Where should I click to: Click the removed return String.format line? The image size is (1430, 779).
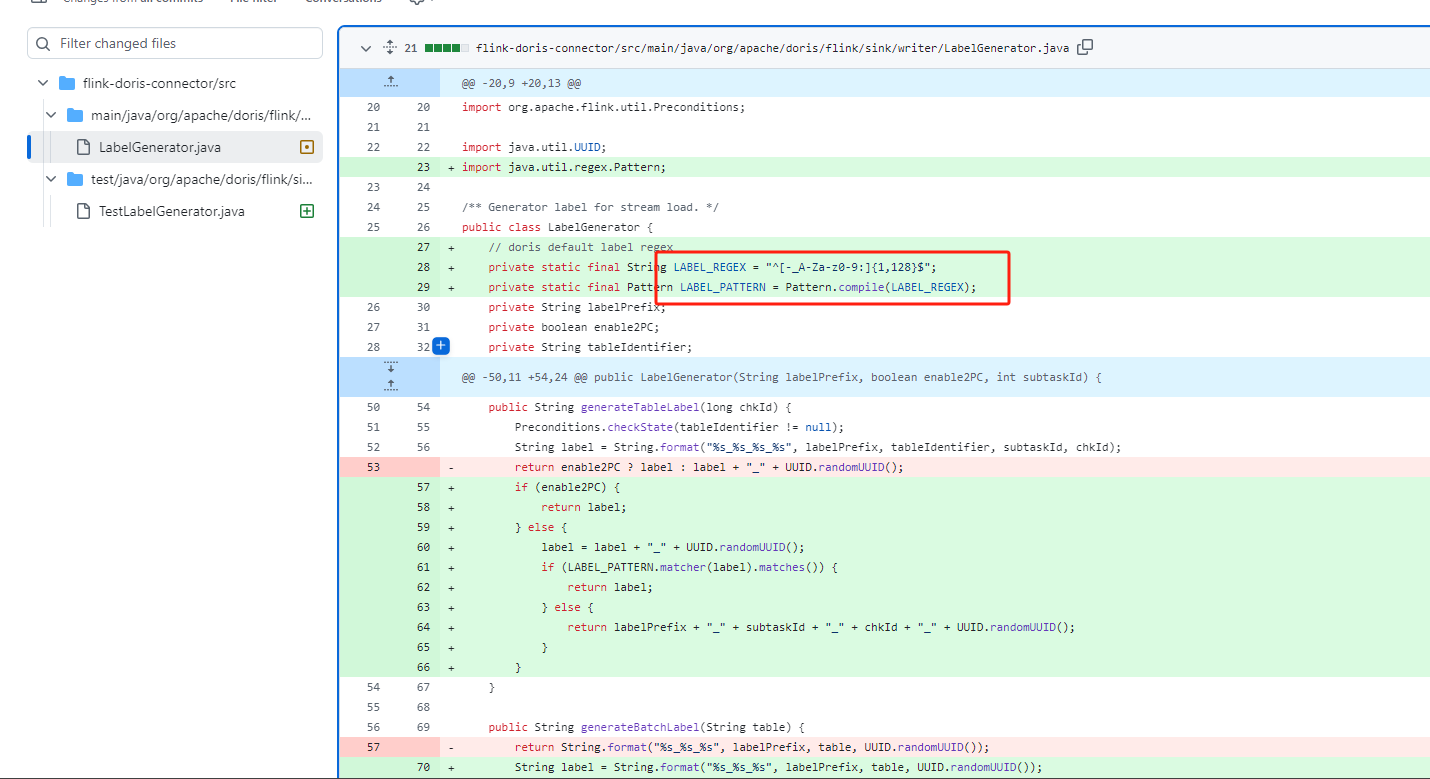[x=752, y=747]
